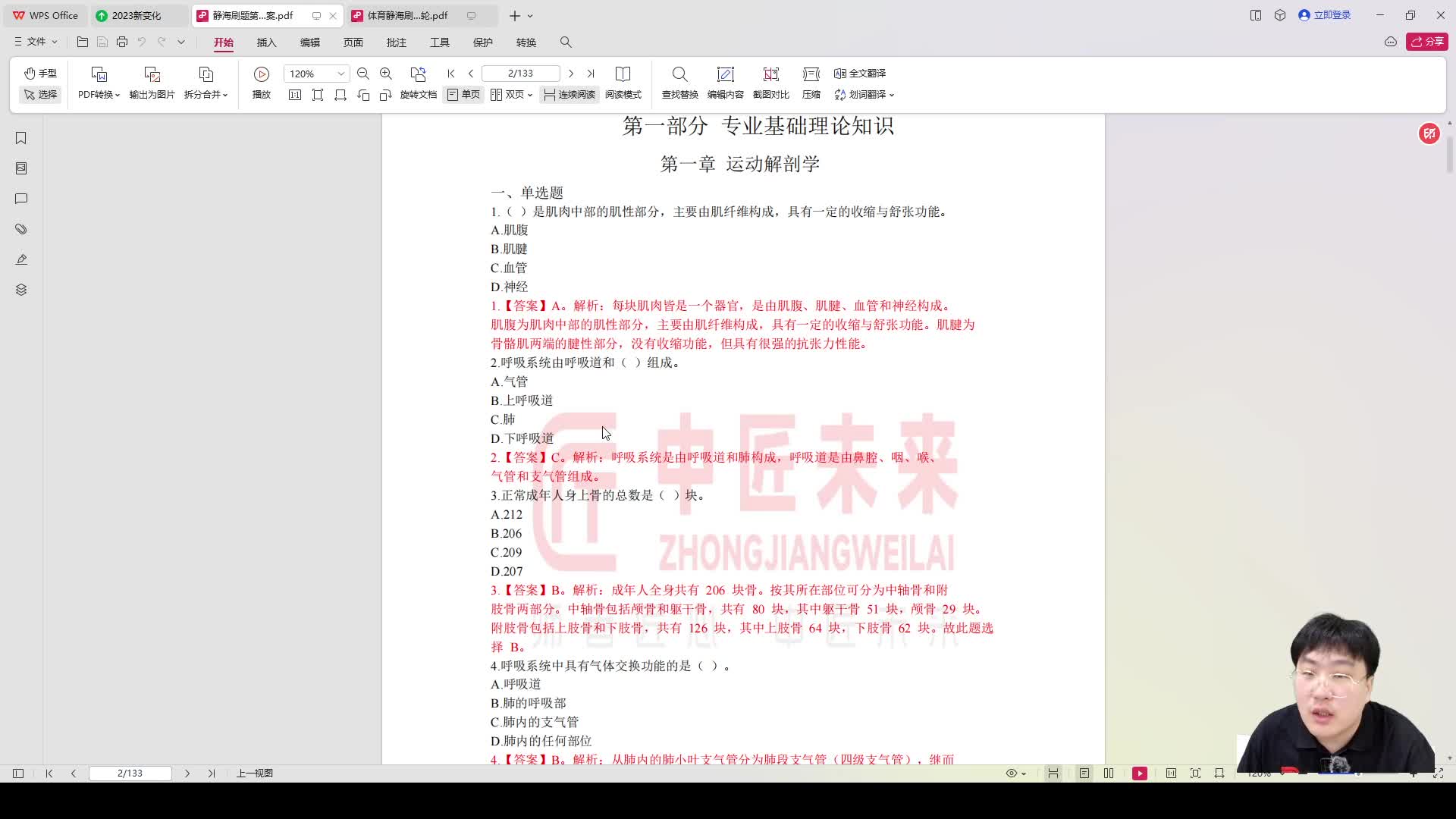Open the 文件 menu

pyautogui.click(x=33, y=42)
